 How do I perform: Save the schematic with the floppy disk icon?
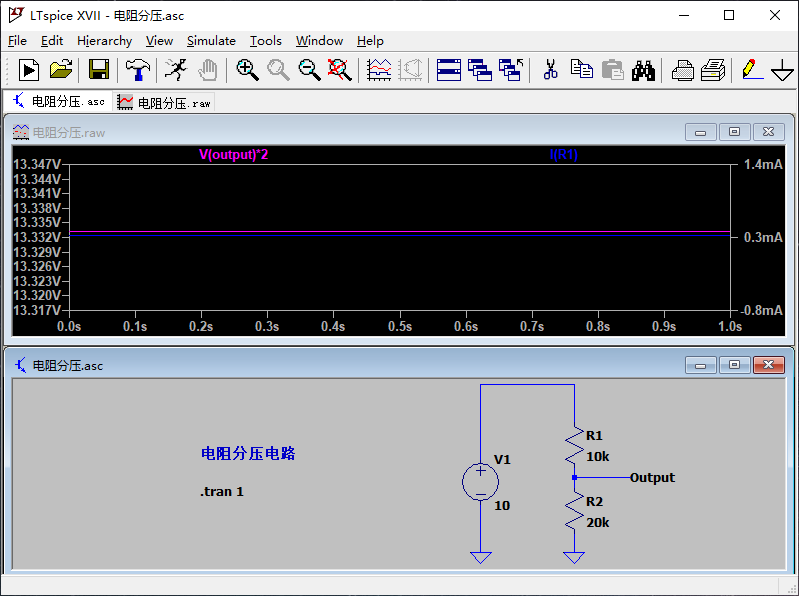[x=98, y=69]
